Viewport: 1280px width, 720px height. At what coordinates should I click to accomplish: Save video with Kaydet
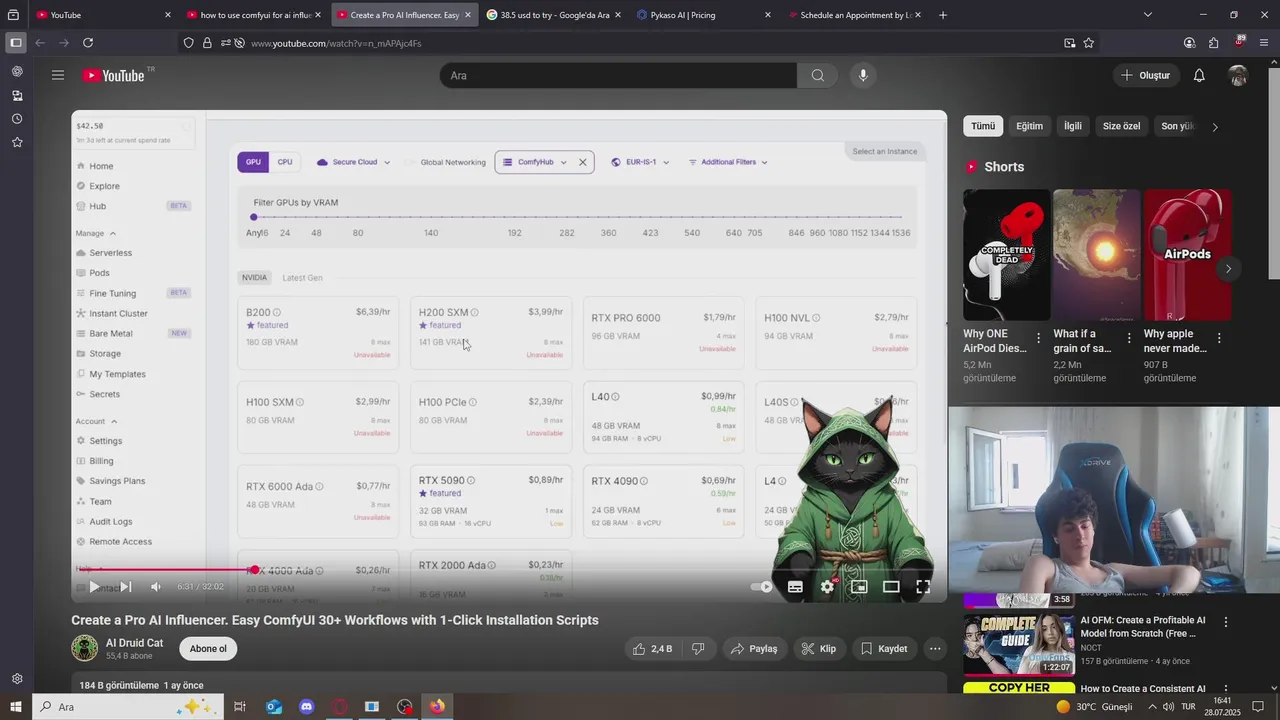coord(884,649)
